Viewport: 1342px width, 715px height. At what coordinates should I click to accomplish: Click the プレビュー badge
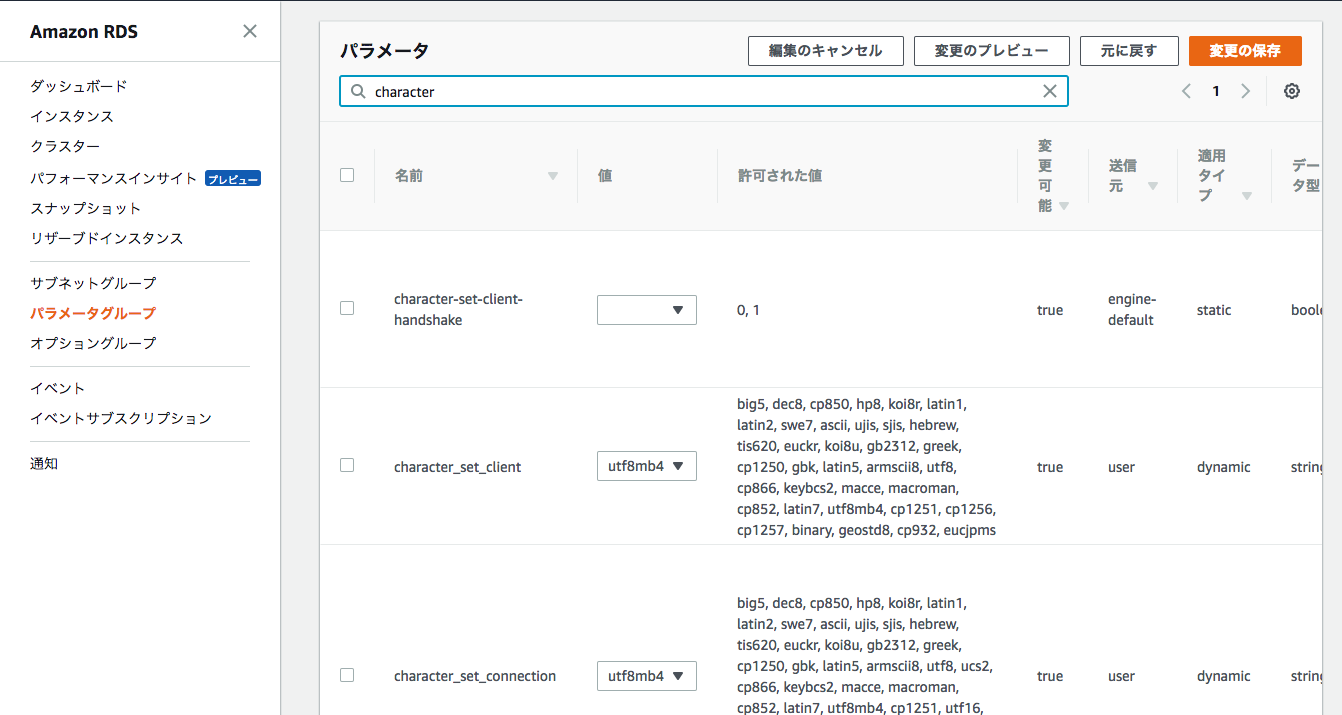(233, 179)
